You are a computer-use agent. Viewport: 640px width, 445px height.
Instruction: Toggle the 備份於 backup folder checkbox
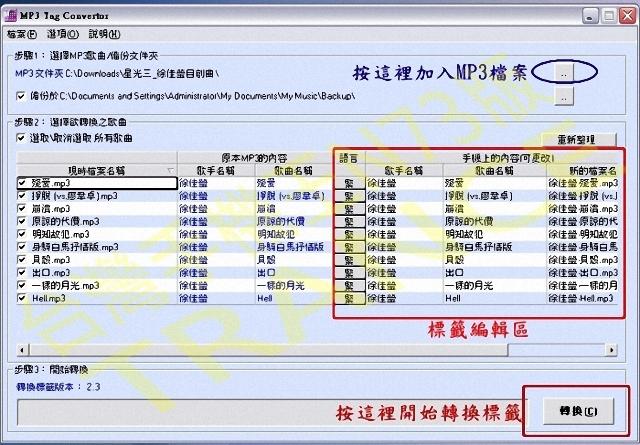pos(20,96)
